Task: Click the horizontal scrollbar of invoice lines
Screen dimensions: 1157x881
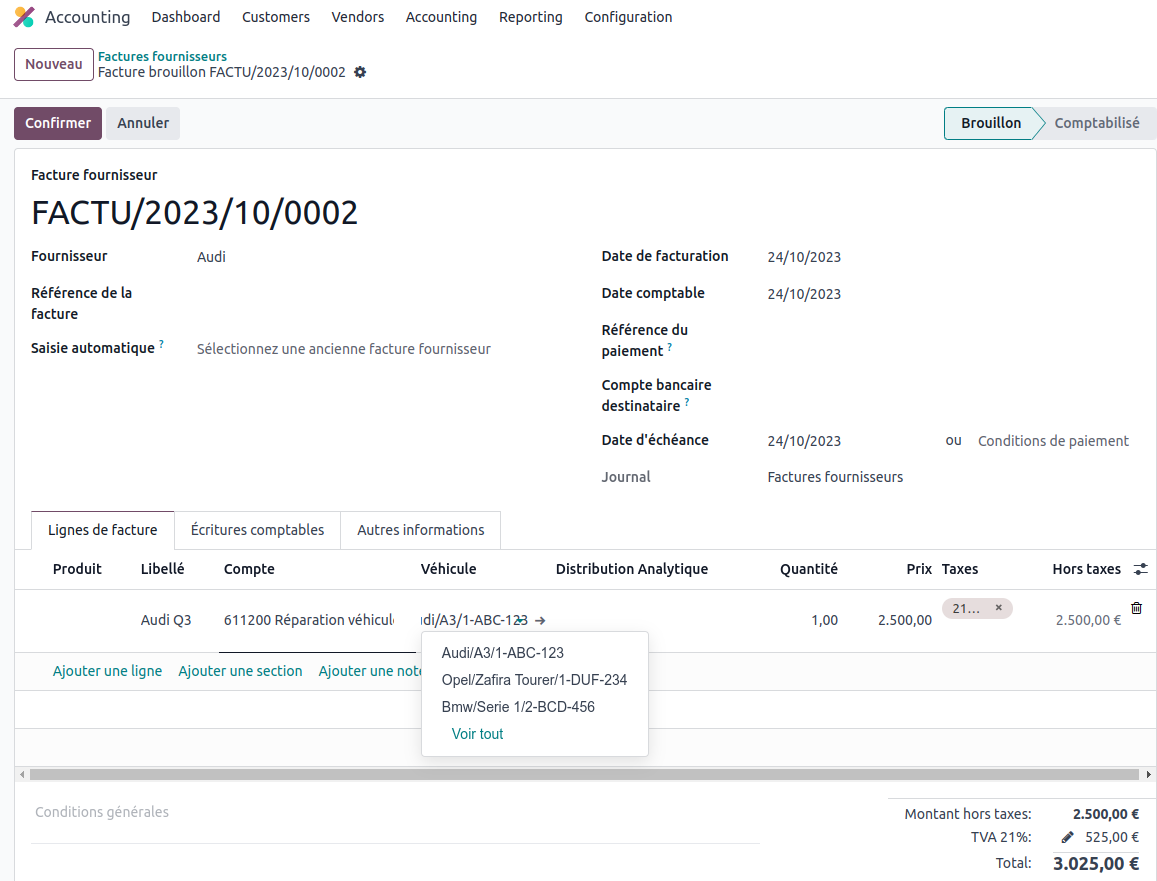Action: [584, 775]
